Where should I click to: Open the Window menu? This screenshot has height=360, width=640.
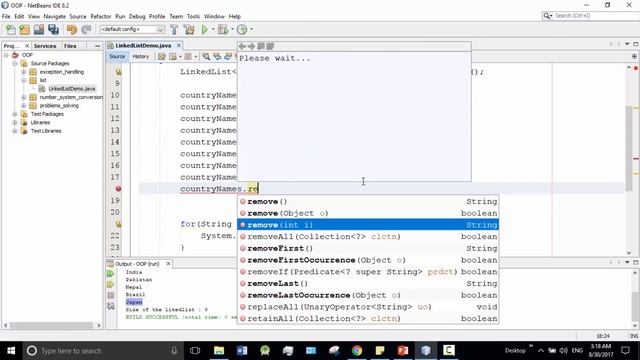click(x=214, y=16)
